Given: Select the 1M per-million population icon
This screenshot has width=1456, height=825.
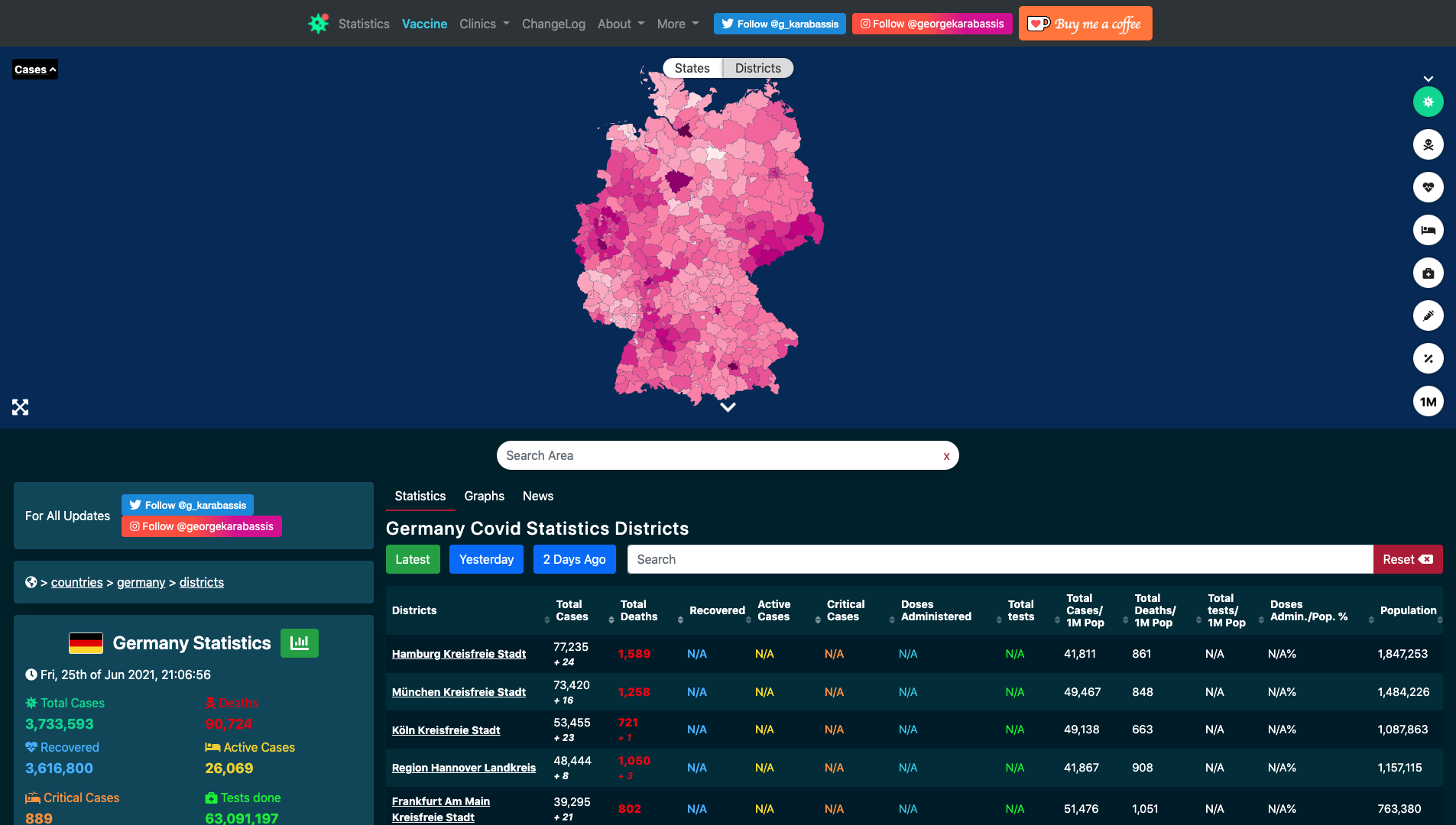Looking at the screenshot, I should (x=1428, y=401).
